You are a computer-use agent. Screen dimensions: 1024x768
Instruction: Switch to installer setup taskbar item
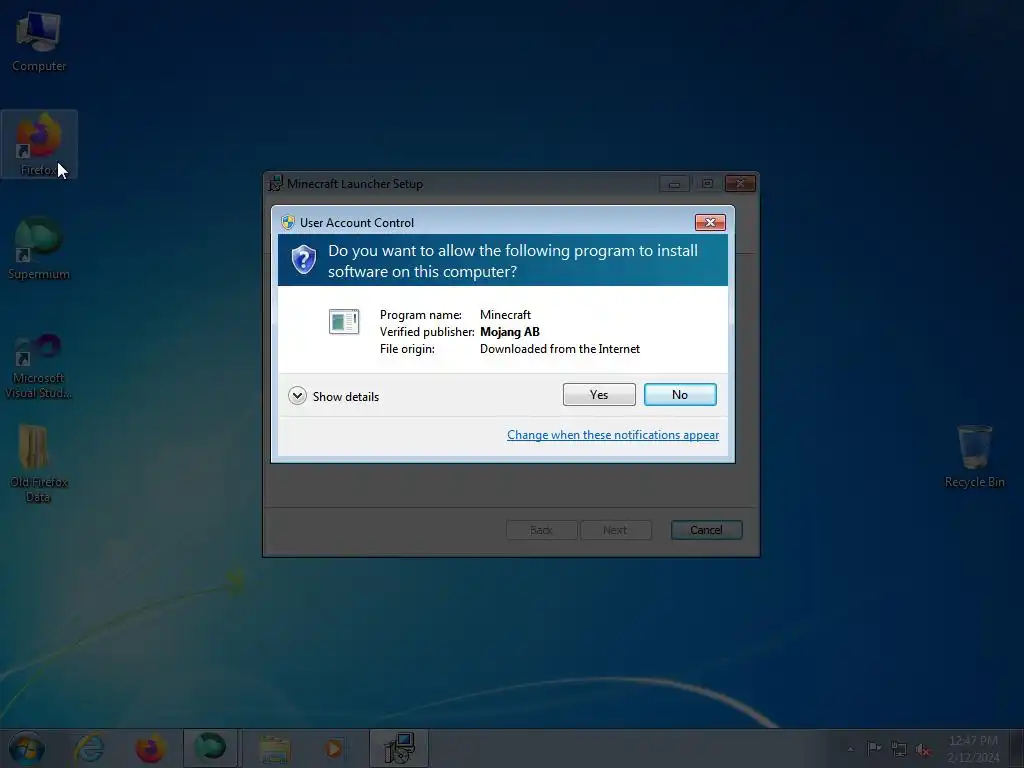[399, 748]
